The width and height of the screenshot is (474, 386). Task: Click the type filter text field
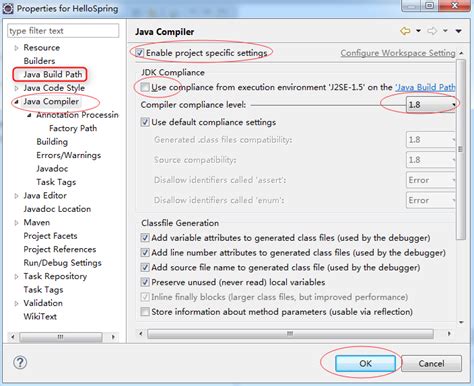pos(63,31)
